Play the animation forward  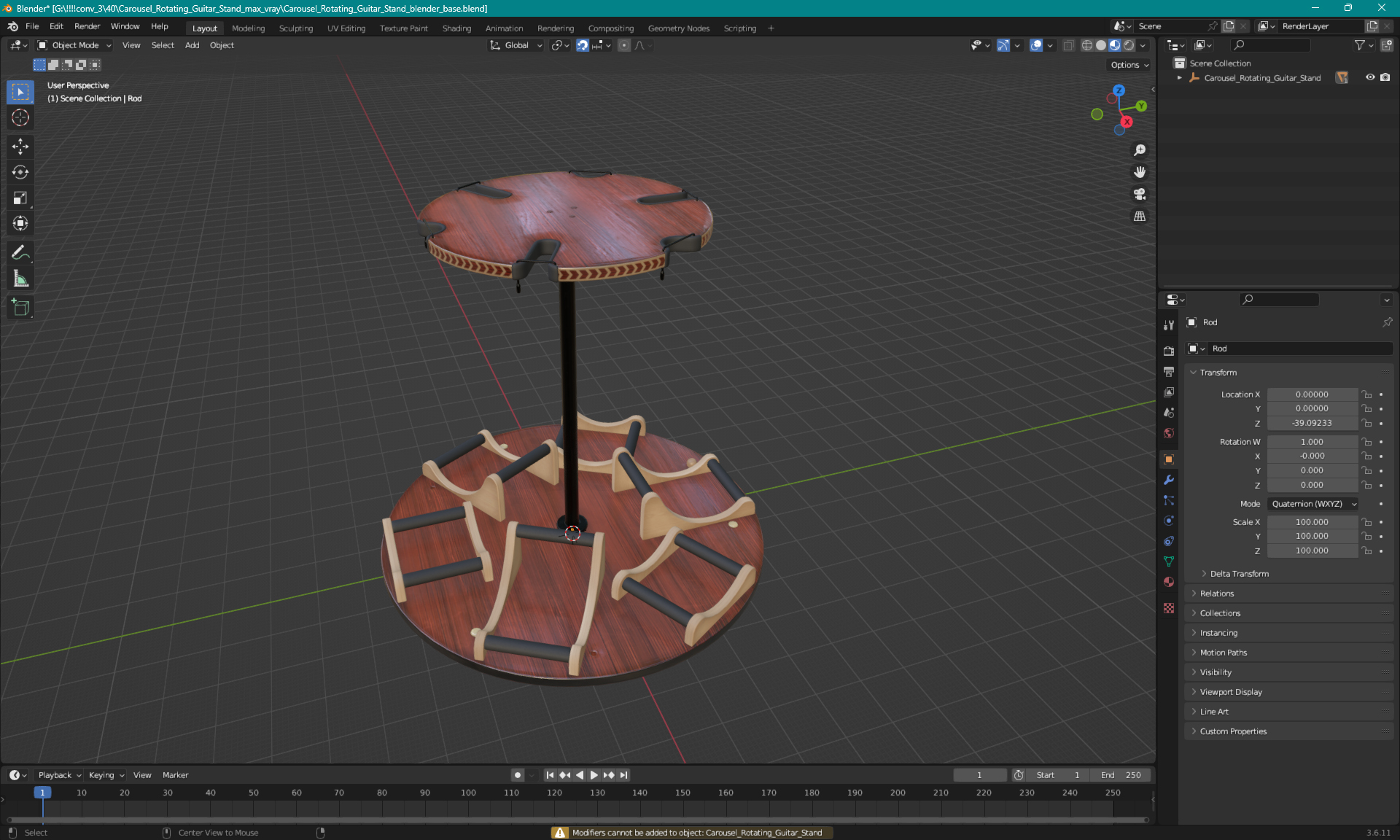coord(594,775)
